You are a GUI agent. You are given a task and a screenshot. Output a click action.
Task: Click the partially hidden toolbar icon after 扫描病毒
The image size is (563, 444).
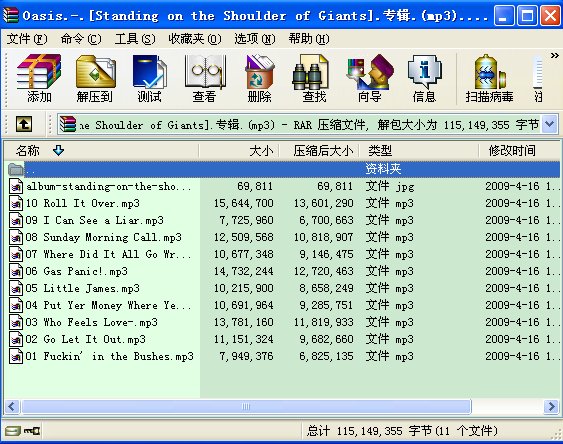click(538, 78)
